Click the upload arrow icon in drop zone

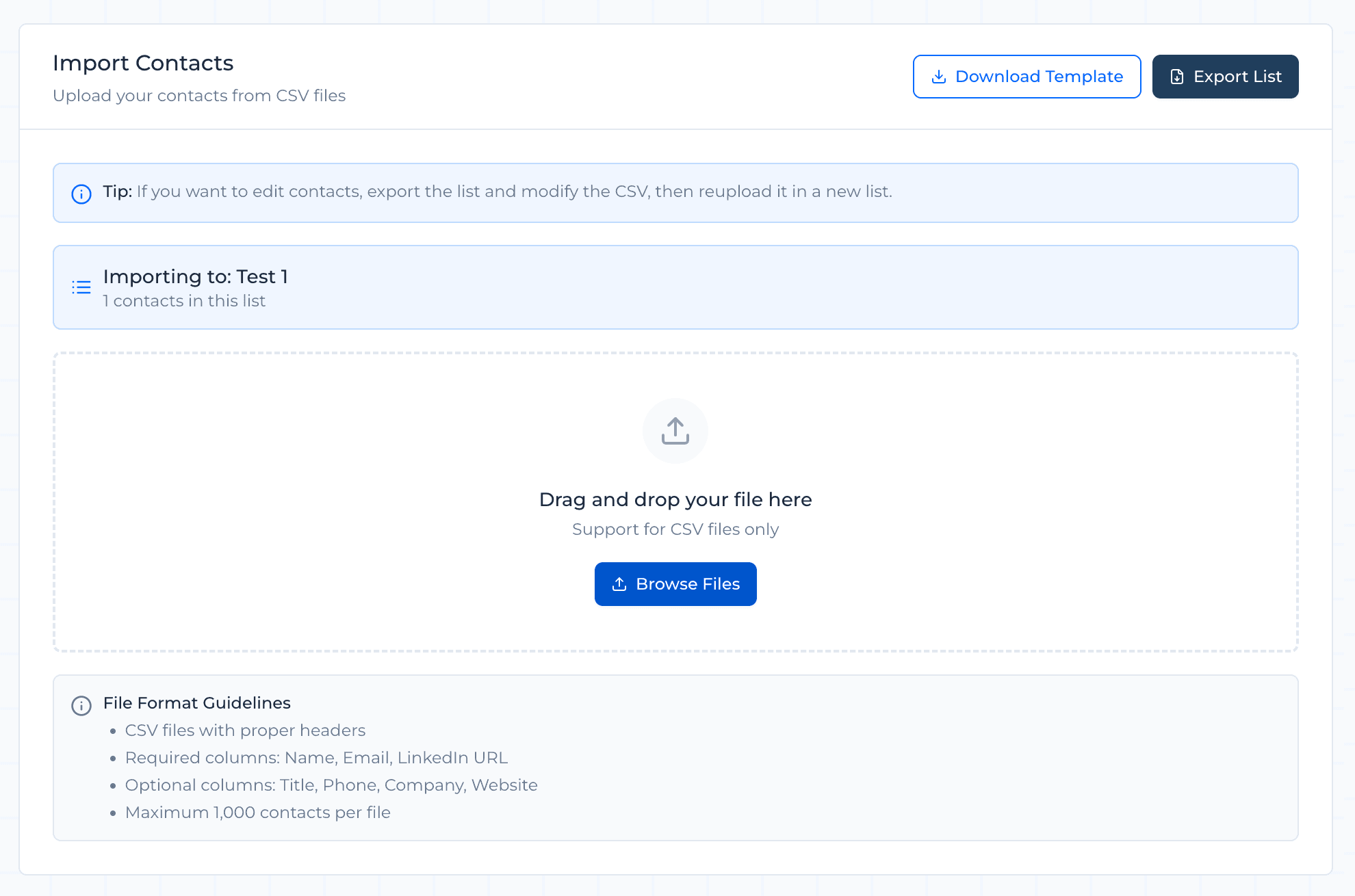[x=675, y=431]
